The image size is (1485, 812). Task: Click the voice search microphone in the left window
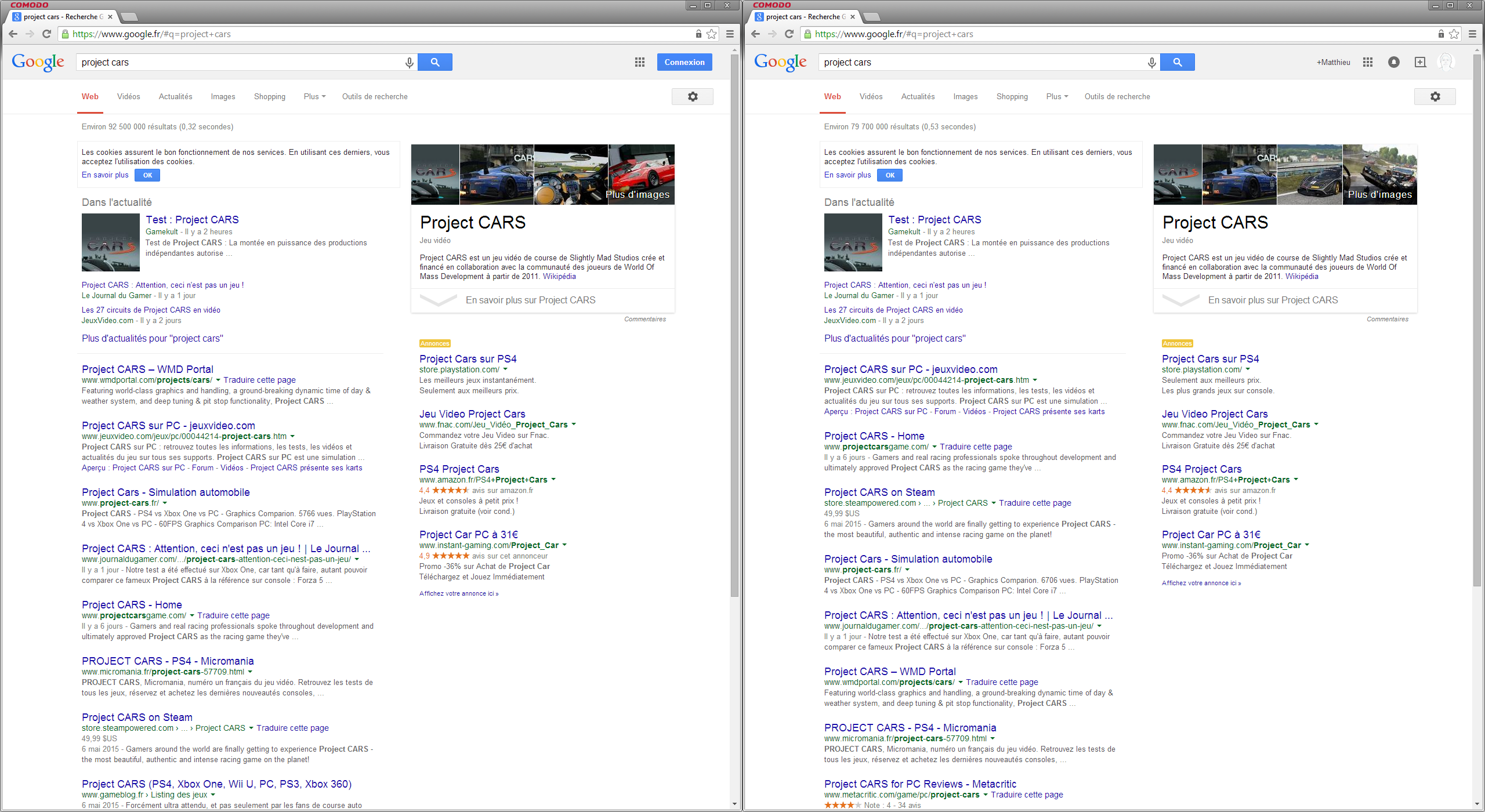(x=410, y=62)
